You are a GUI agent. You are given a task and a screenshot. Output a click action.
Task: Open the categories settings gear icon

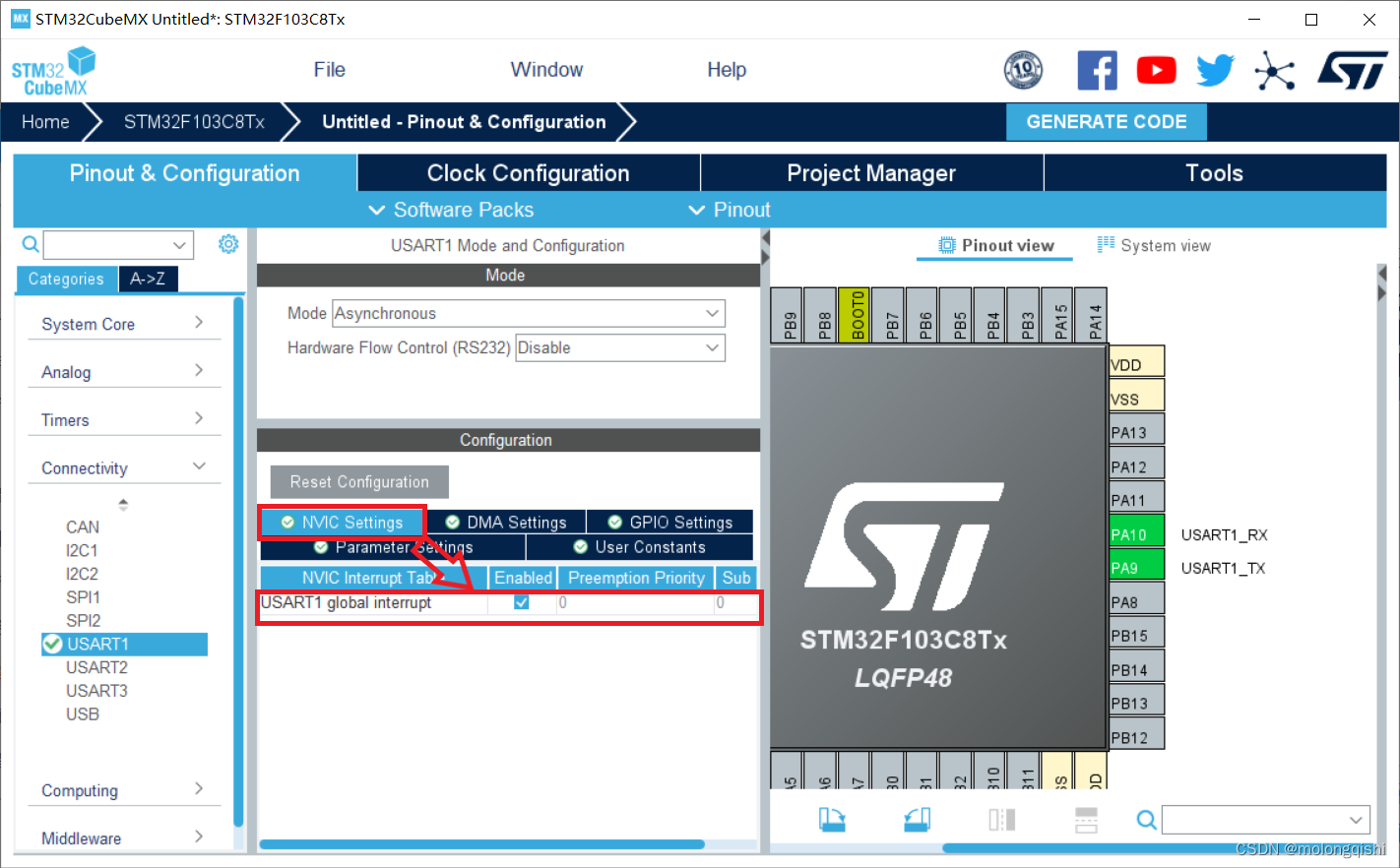[228, 243]
